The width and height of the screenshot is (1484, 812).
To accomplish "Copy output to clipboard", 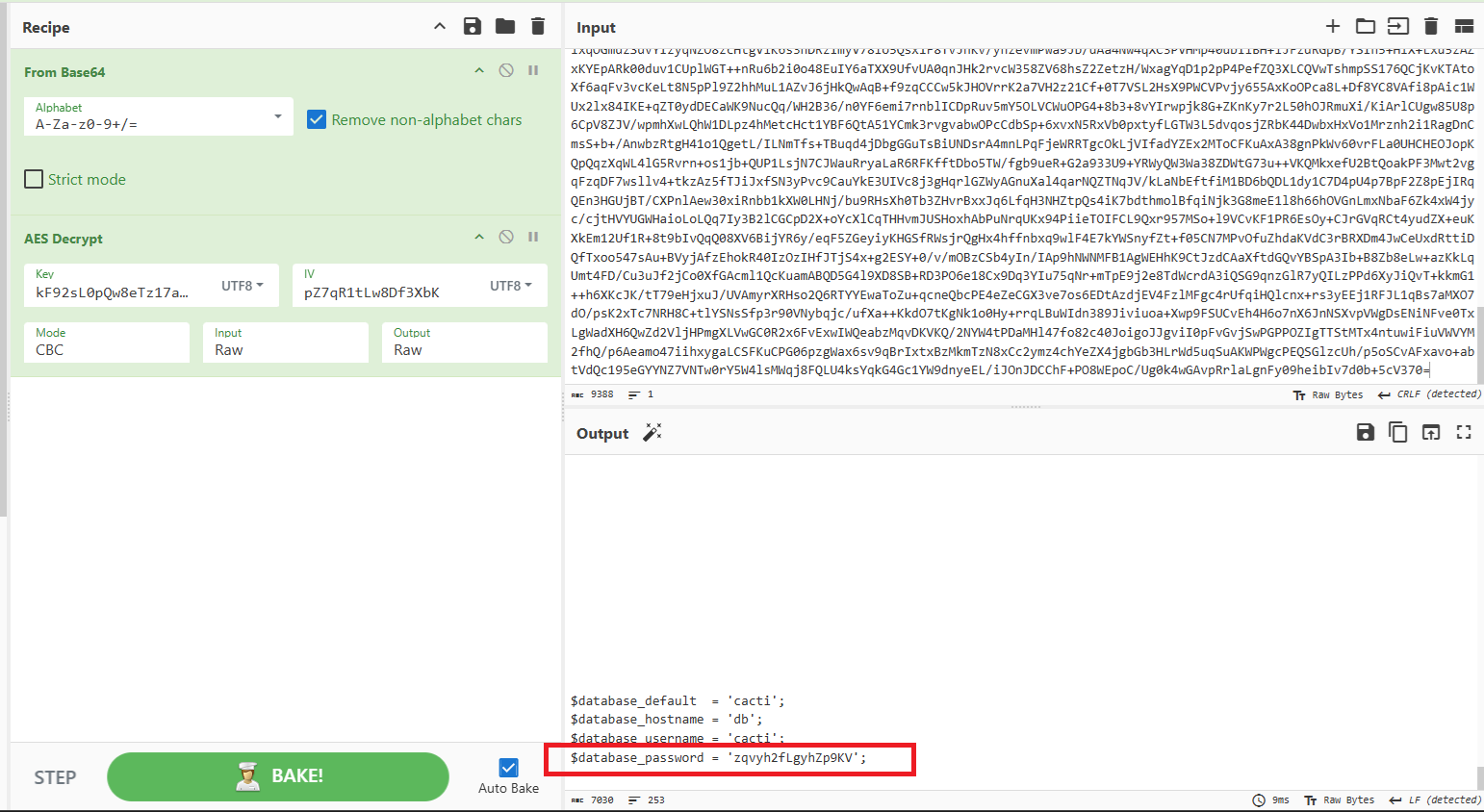I will point(1397,433).
